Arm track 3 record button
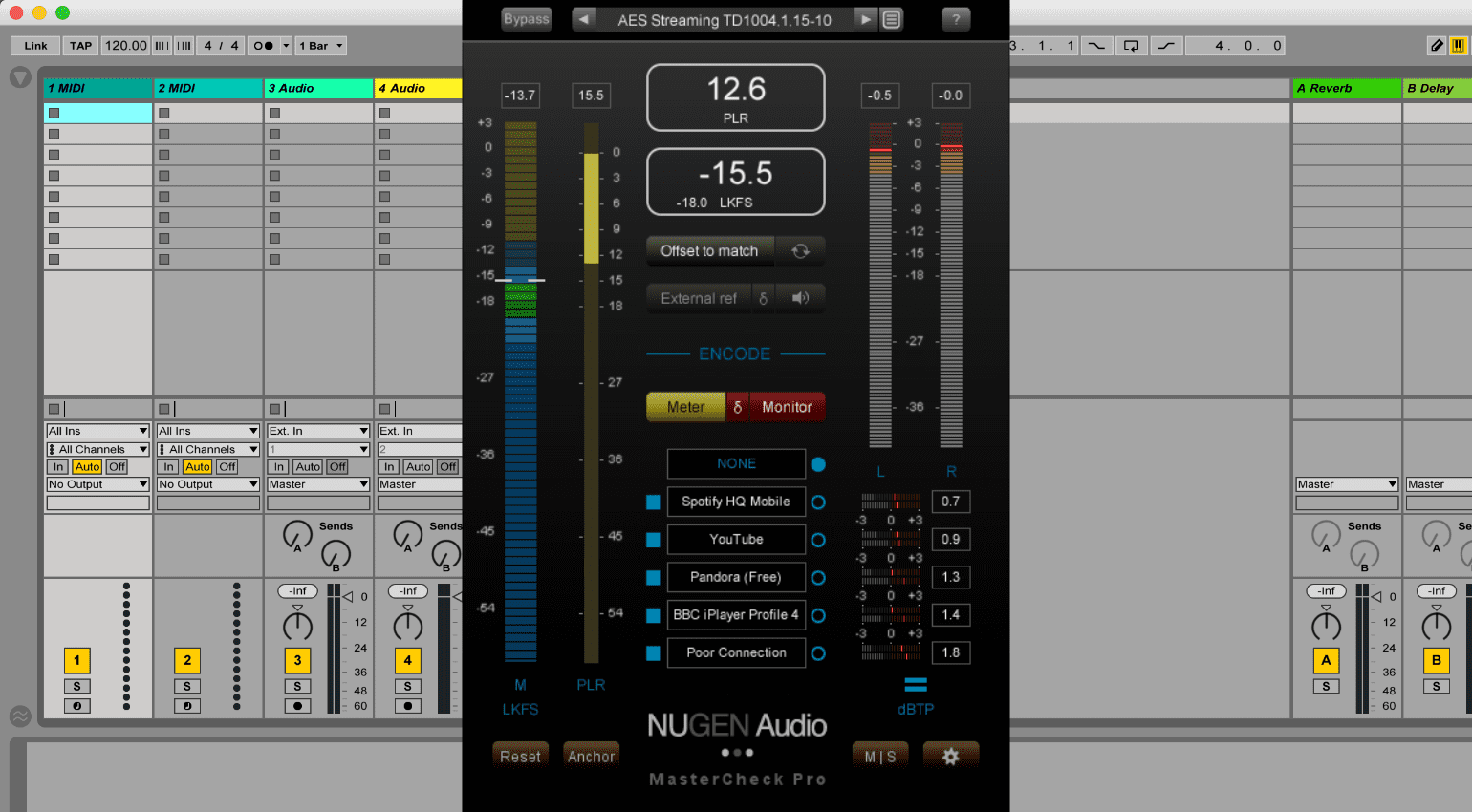 297,706
